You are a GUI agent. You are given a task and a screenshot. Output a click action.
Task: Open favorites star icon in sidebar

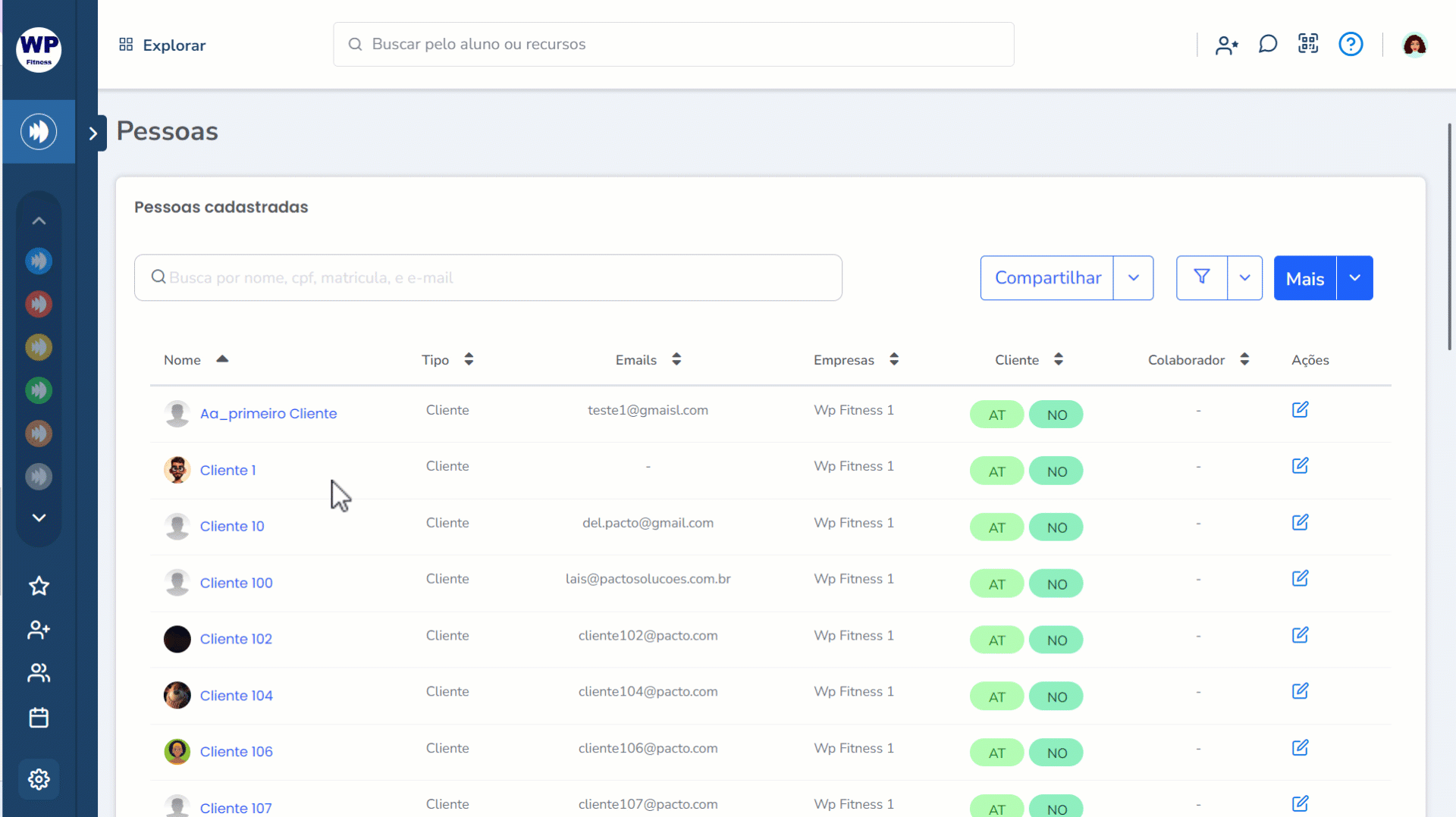point(39,586)
